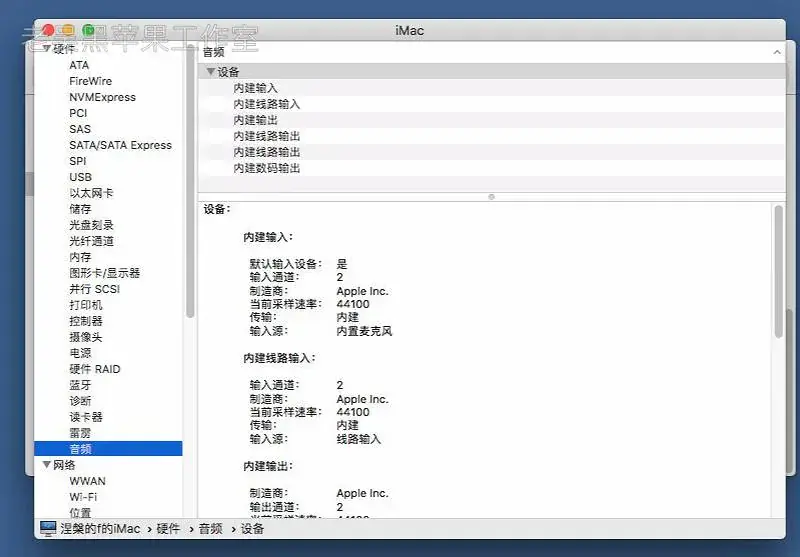This screenshot has width=800, height=557.
Task: Click the pane divider handle dot
Action: pyautogui.click(x=491, y=196)
